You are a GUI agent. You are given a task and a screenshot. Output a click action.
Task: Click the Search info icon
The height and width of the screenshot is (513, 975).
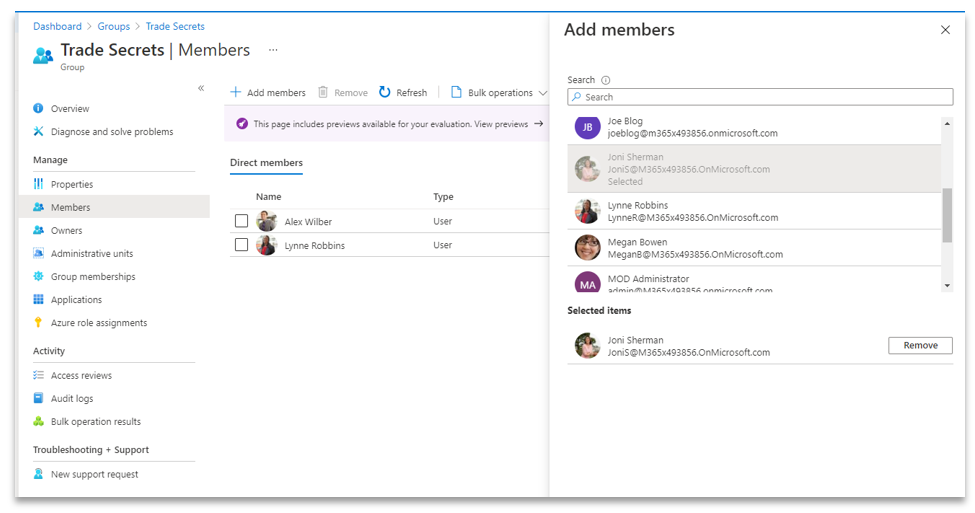[606, 80]
